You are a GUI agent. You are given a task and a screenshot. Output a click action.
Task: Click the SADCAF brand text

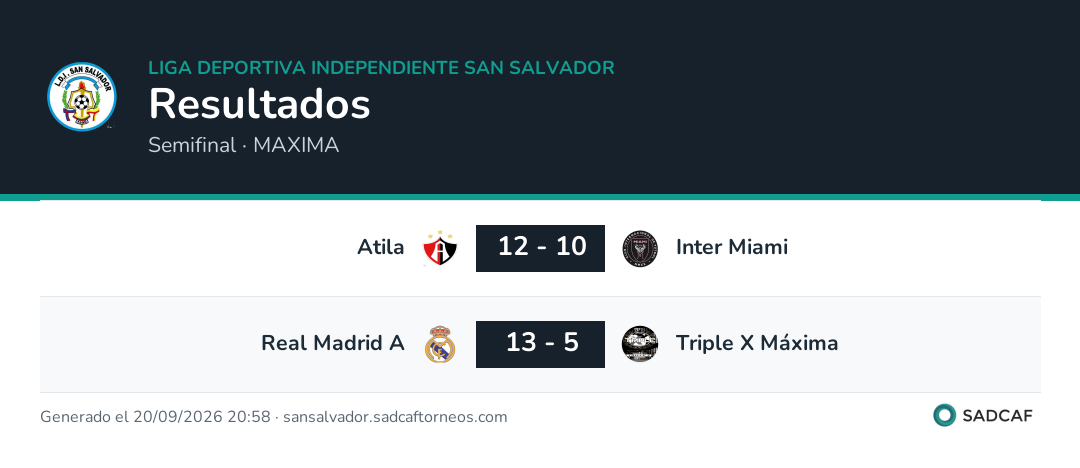pyautogui.click(x=997, y=416)
